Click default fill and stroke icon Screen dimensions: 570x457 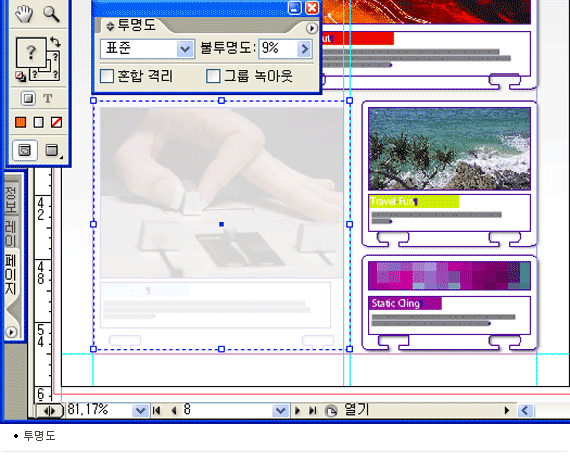20,76
